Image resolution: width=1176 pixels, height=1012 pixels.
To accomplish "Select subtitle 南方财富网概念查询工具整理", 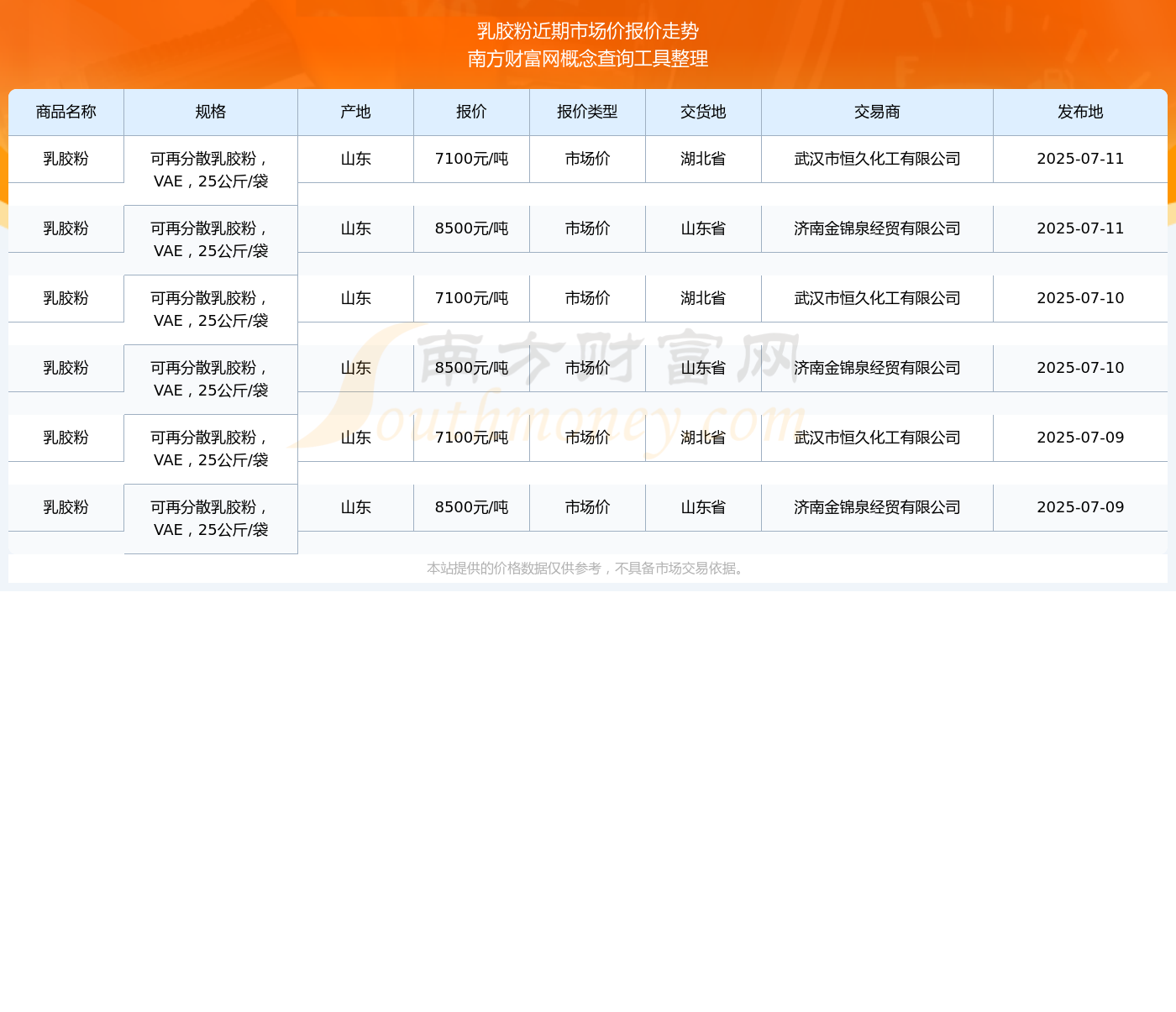I will (x=588, y=59).
